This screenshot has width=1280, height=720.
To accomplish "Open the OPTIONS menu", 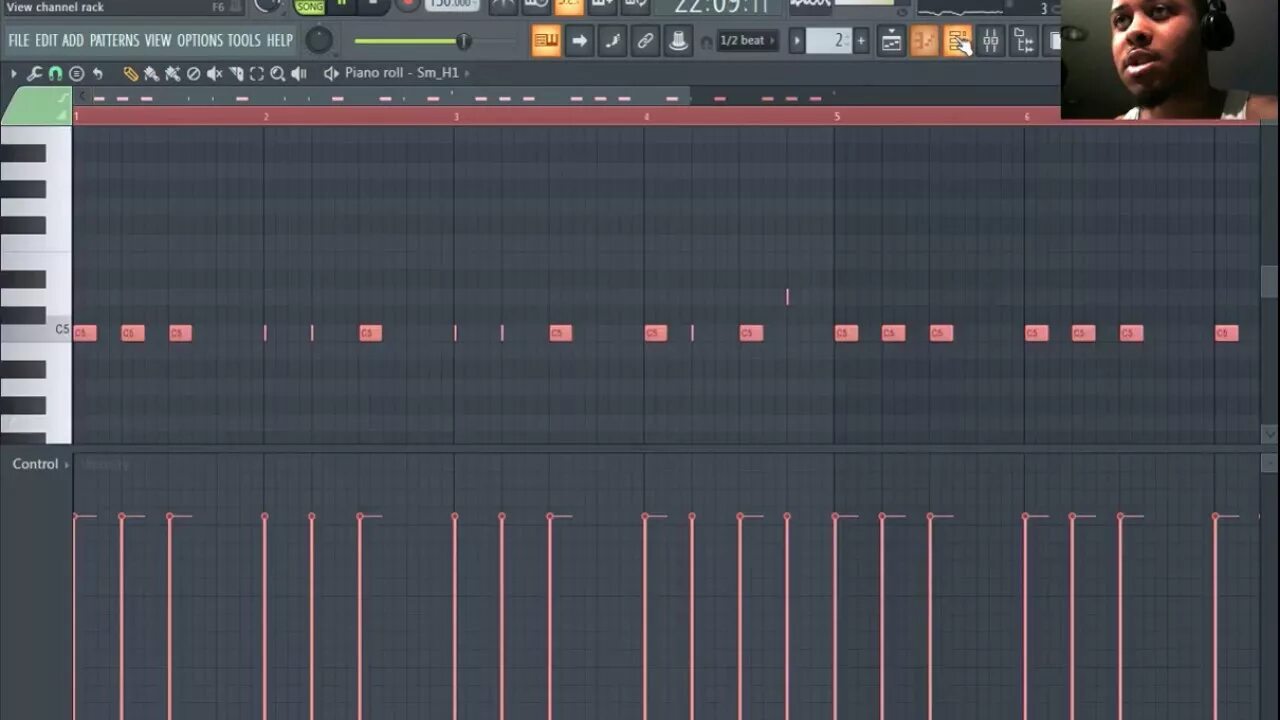I will click(x=200, y=41).
